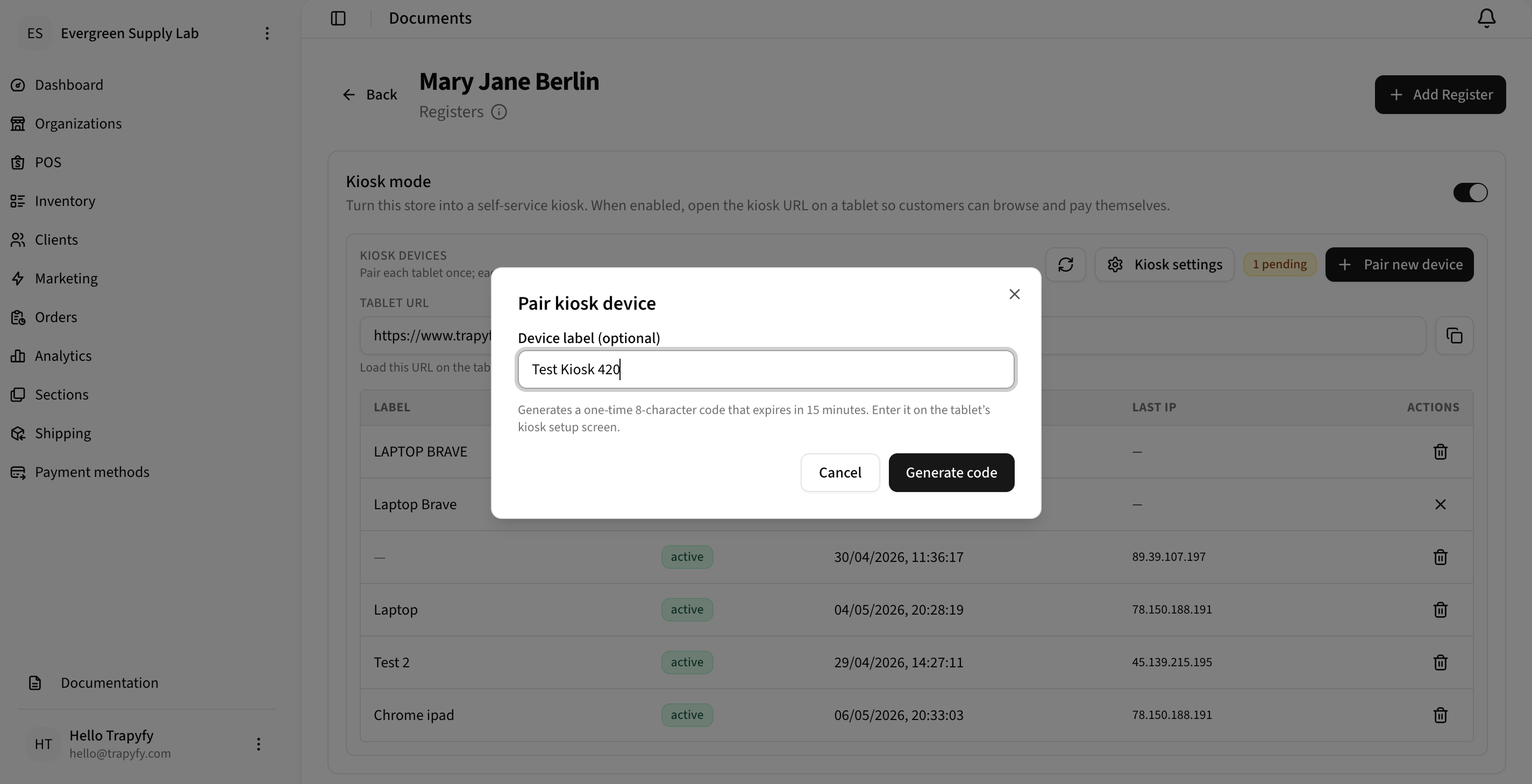Click the POS bag icon
This screenshot has width=1532, height=784.
pyautogui.click(x=18, y=162)
